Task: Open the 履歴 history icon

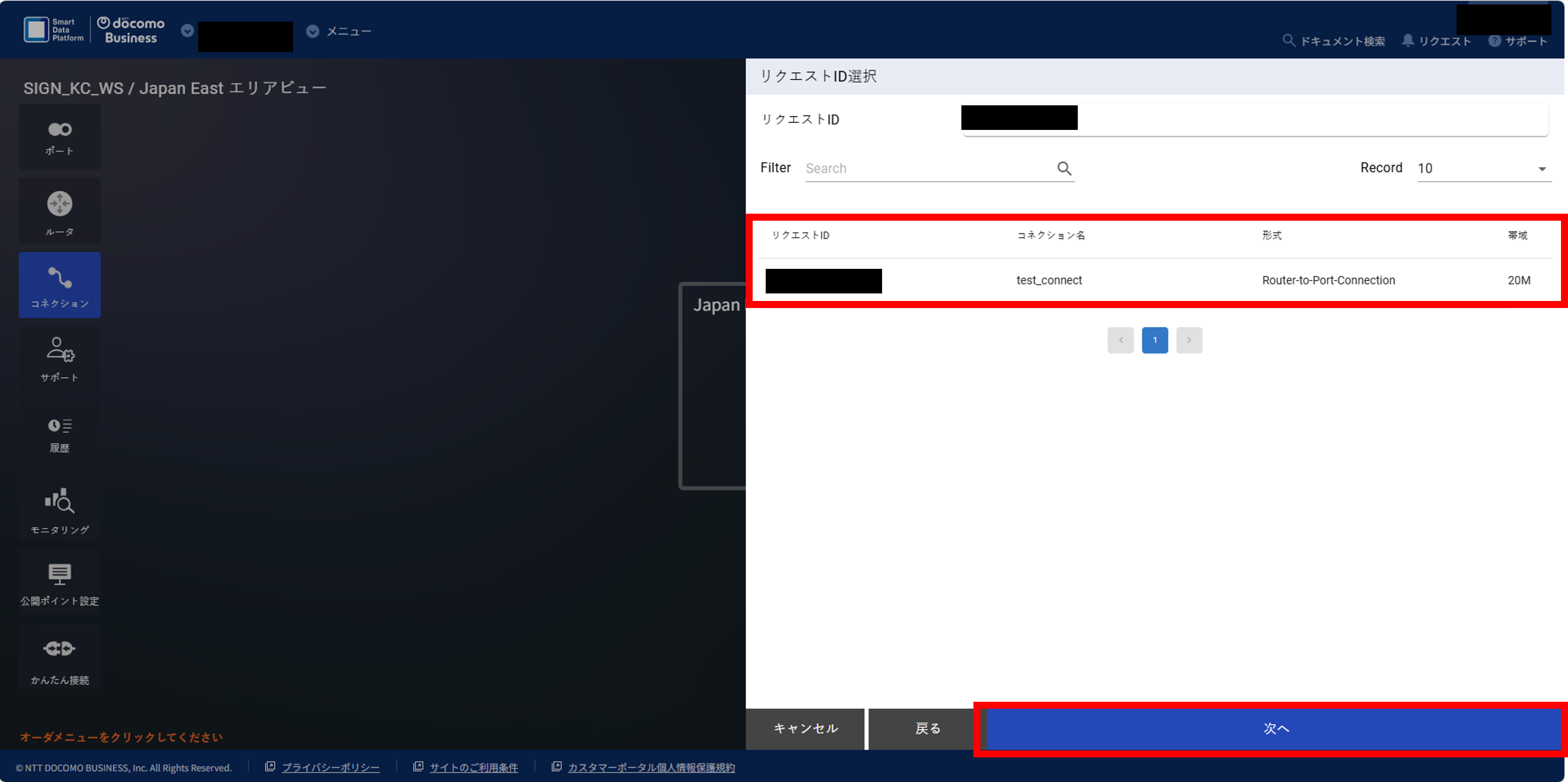Action: click(60, 434)
